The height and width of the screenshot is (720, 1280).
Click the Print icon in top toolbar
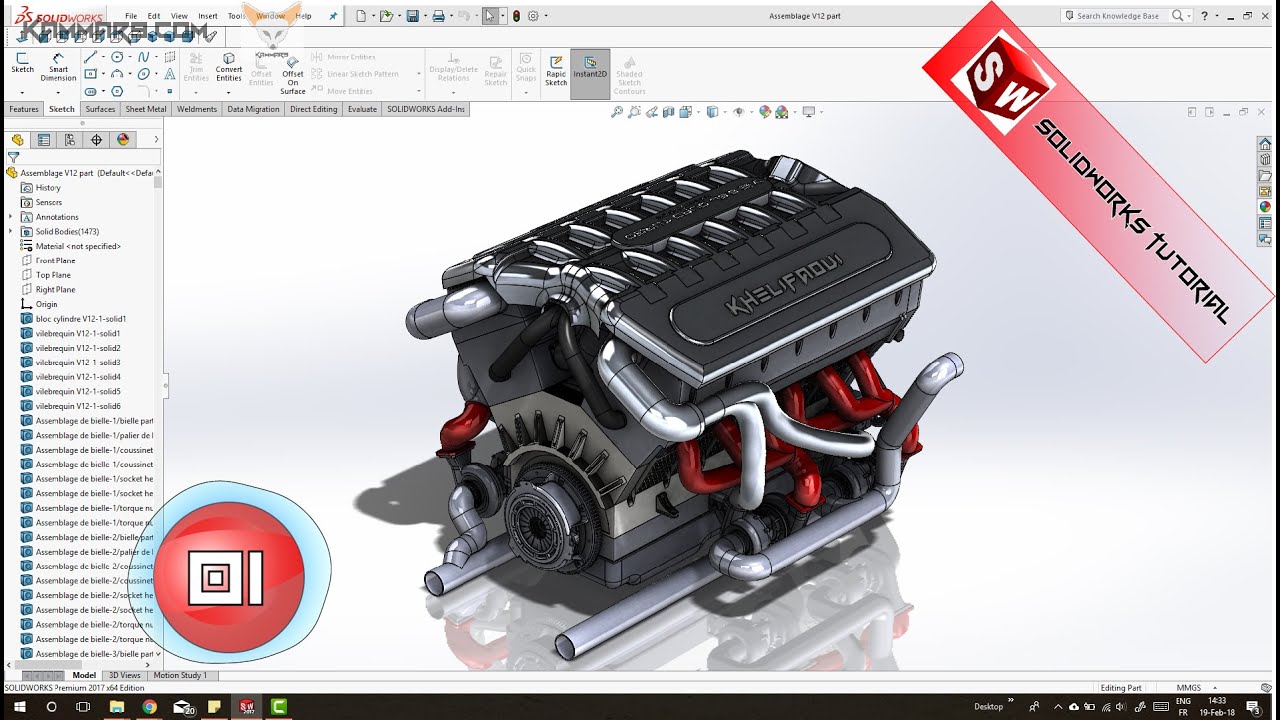pos(438,16)
